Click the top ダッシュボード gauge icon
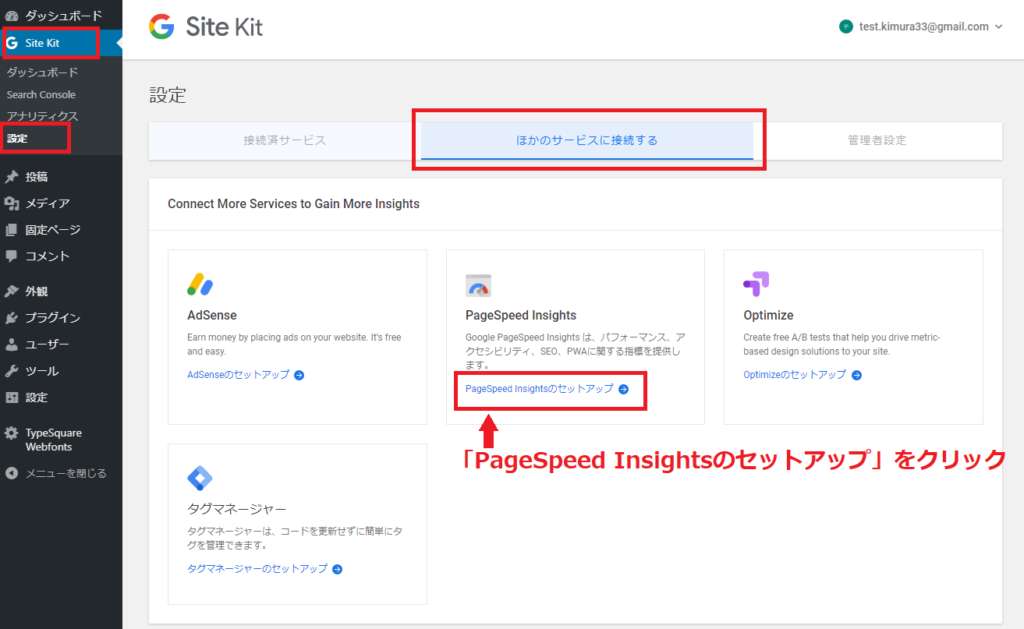 tap(12, 16)
